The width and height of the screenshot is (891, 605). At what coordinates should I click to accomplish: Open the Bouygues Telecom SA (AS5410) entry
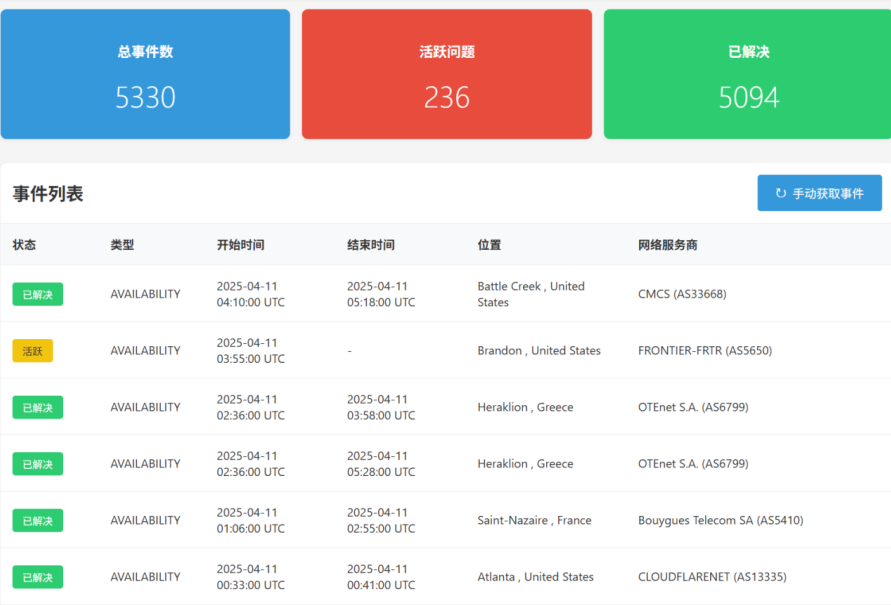pyautogui.click(x=720, y=520)
